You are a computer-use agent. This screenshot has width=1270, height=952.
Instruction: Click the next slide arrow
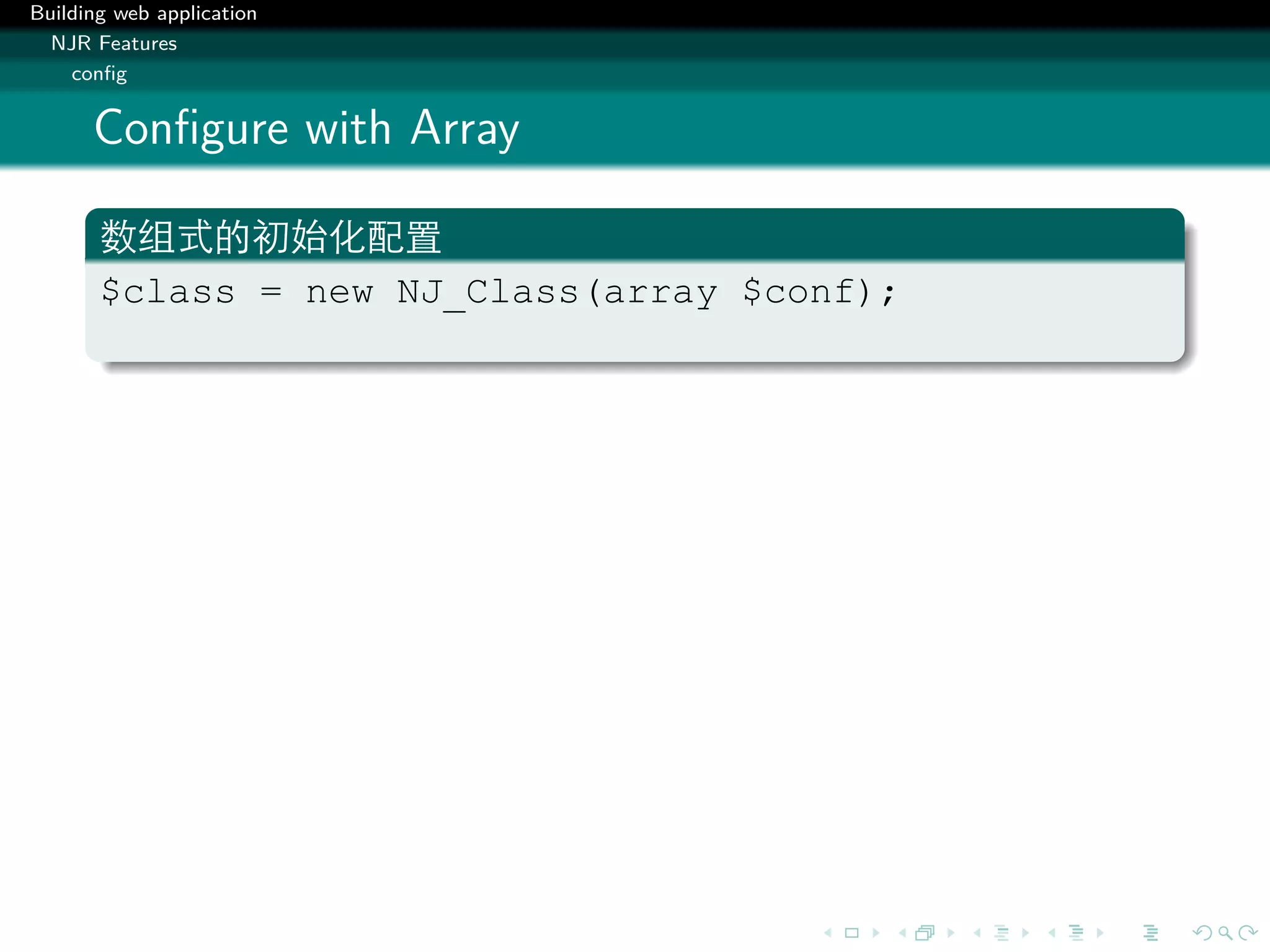pos(876,933)
